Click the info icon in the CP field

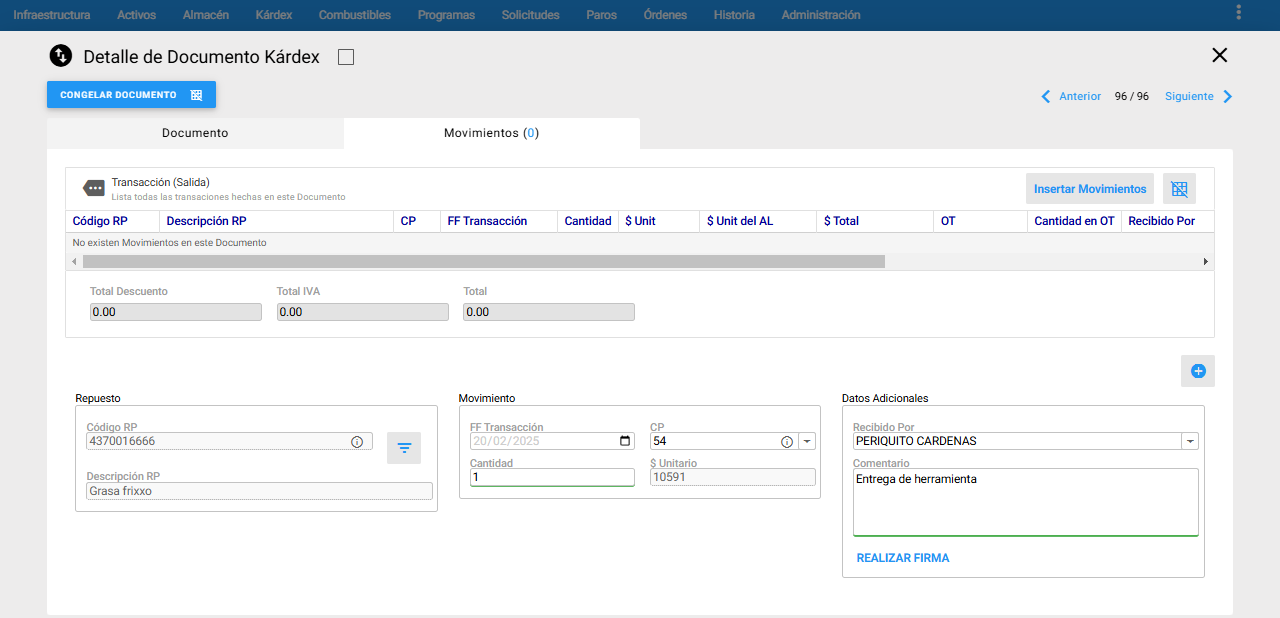pos(787,441)
